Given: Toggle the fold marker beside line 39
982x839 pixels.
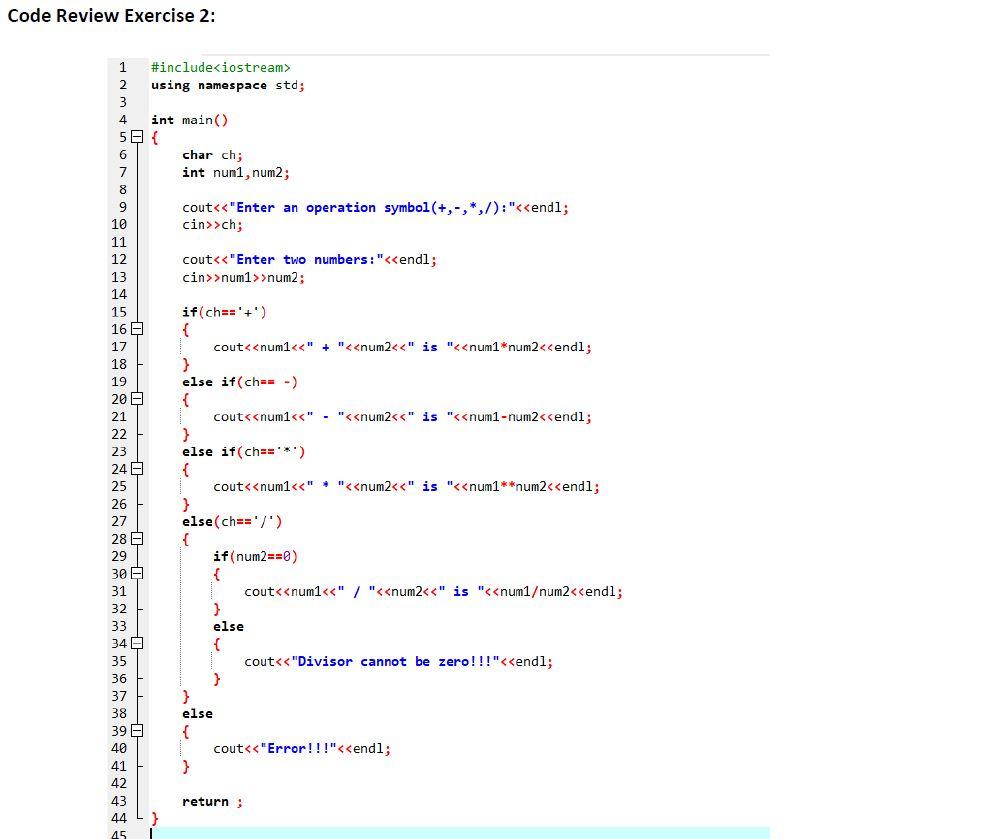Looking at the screenshot, I should tap(137, 730).
